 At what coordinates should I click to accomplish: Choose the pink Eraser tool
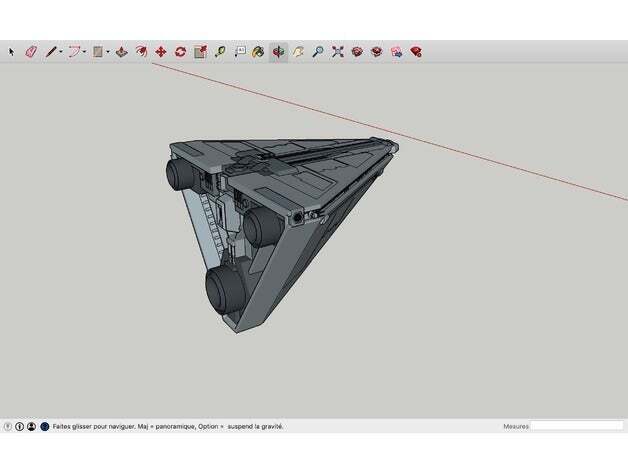(31, 52)
